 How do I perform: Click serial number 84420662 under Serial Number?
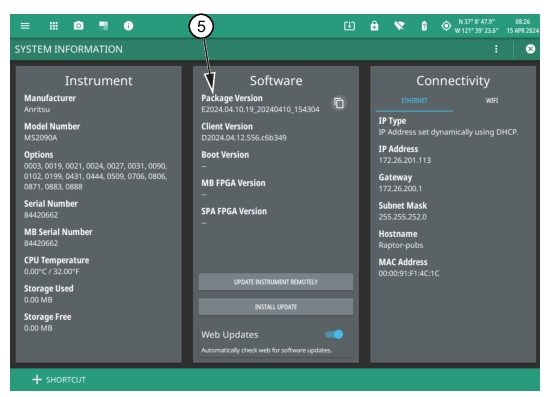(41, 215)
